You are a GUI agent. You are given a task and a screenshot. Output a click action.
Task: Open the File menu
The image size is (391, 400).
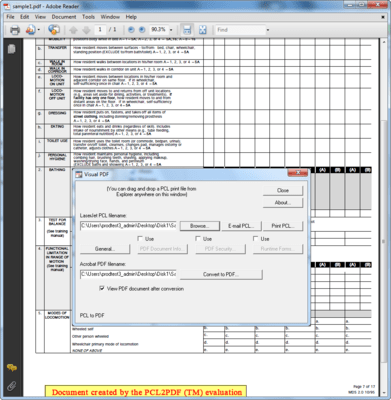(10, 17)
